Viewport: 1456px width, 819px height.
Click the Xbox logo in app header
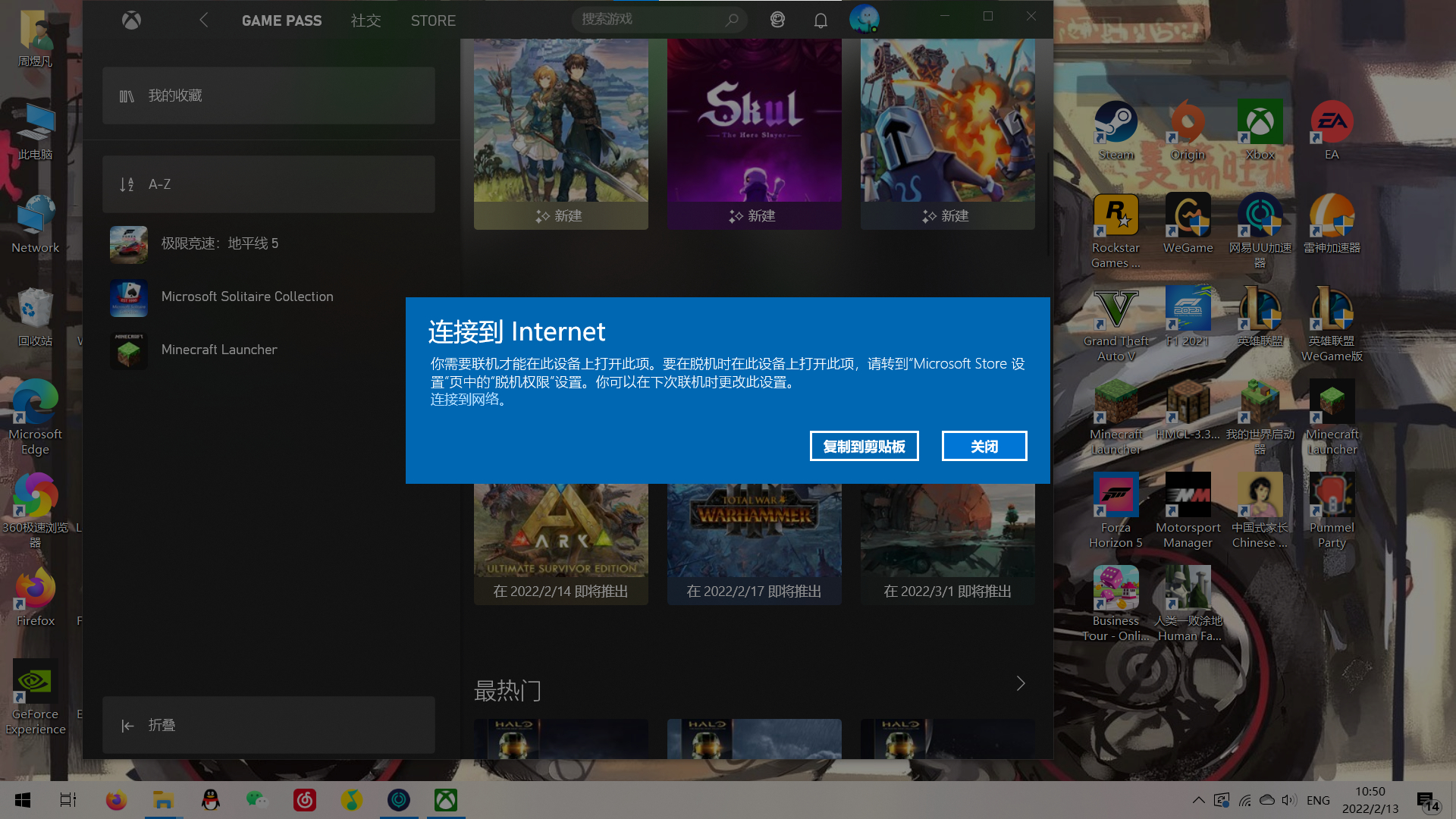tap(131, 20)
